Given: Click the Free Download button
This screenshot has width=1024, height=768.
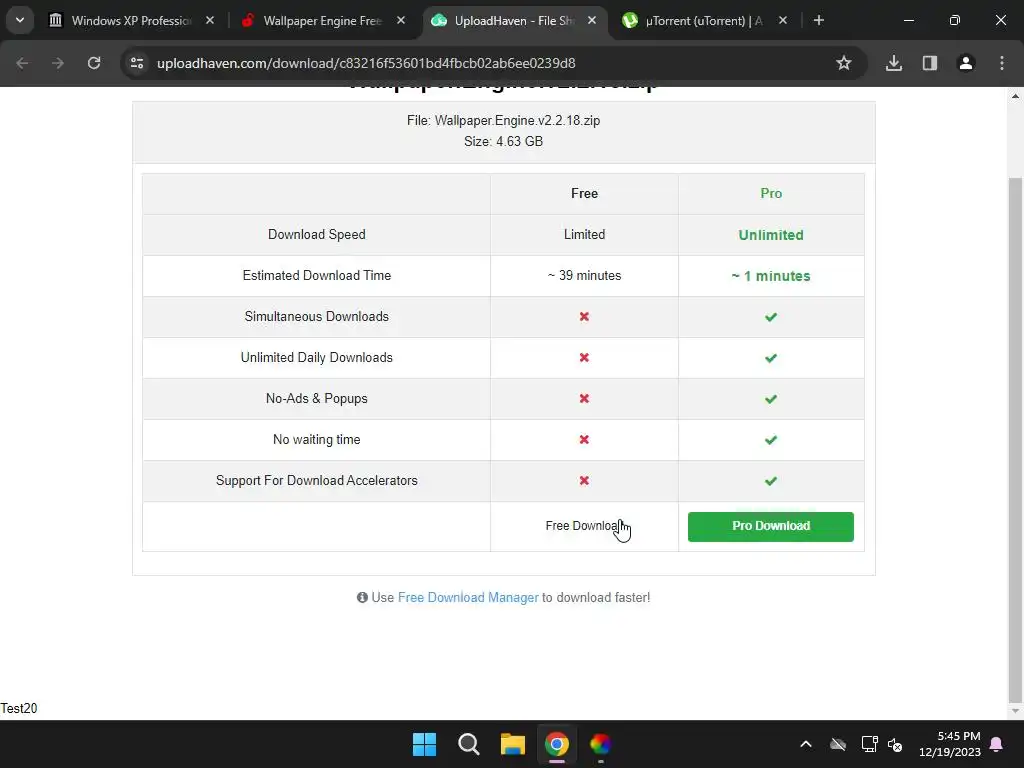Looking at the screenshot, I should tap(584, 526).
